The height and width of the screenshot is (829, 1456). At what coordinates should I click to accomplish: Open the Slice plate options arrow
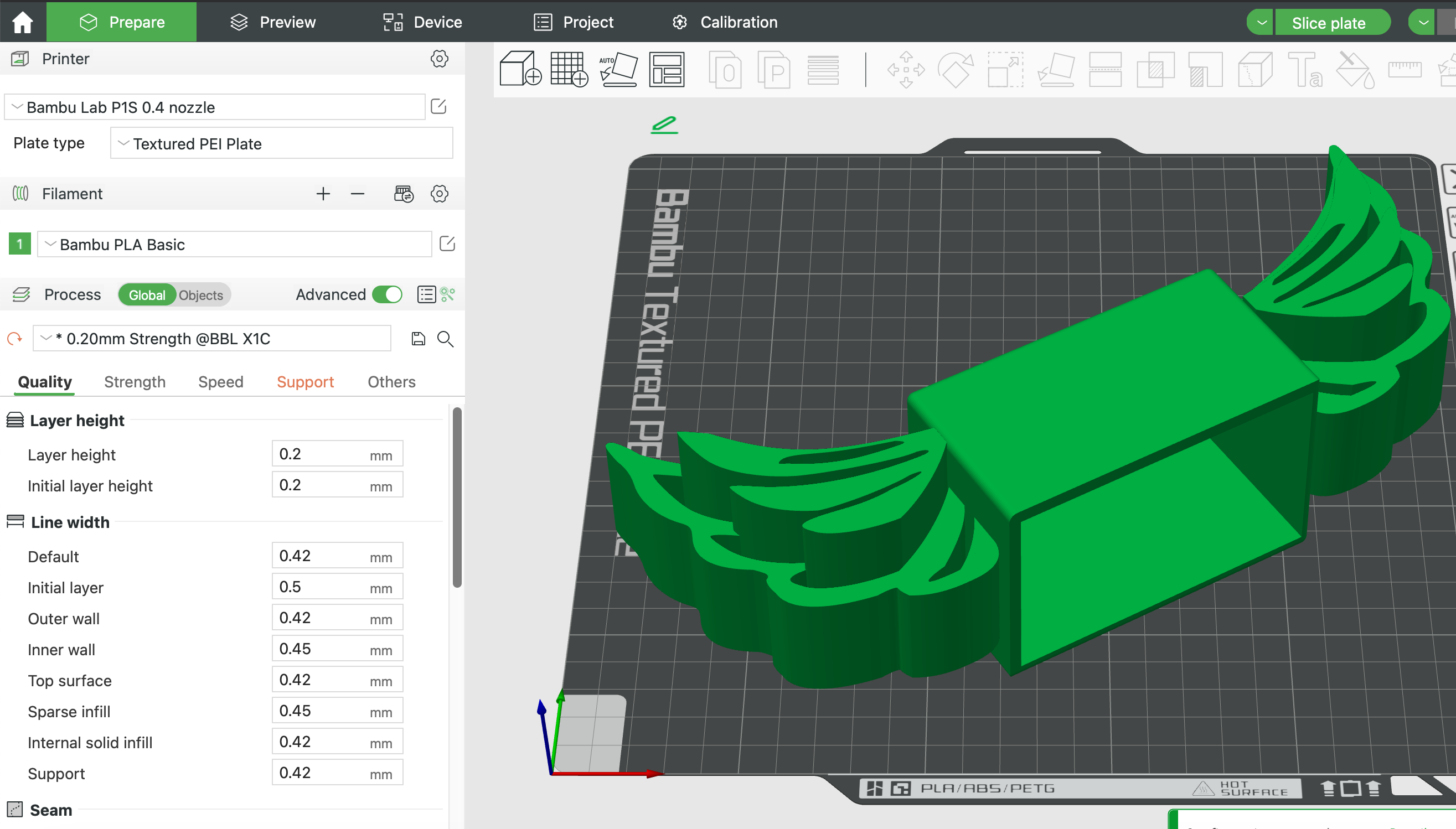[x=1261, y=23]
